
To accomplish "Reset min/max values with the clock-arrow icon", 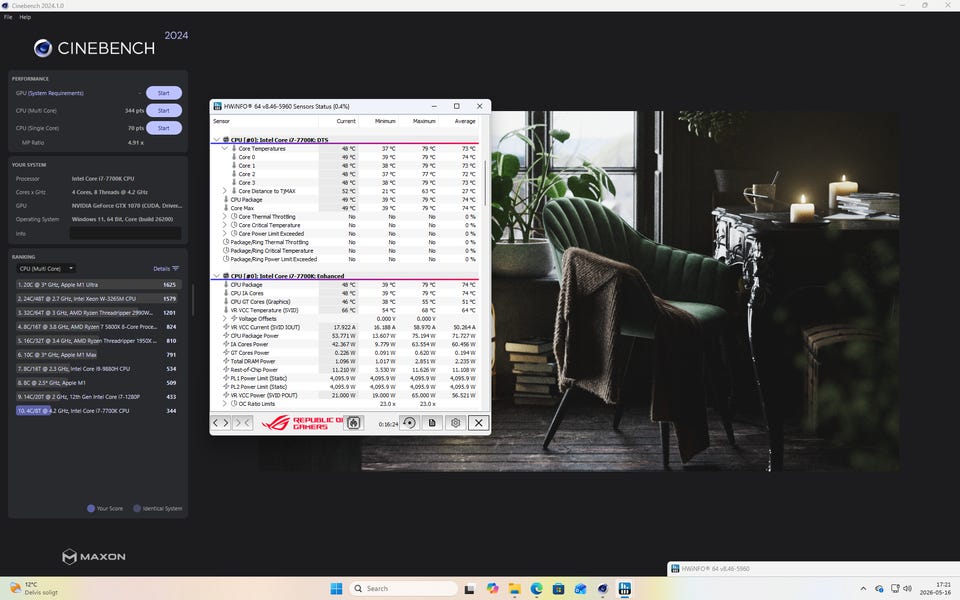I will pos(409,423).
